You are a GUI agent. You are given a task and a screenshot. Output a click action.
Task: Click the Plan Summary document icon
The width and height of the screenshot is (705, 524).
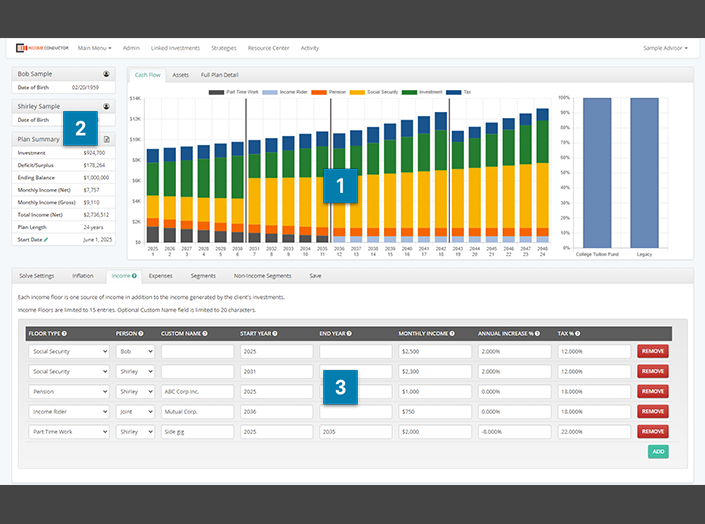tap(106, 139)
